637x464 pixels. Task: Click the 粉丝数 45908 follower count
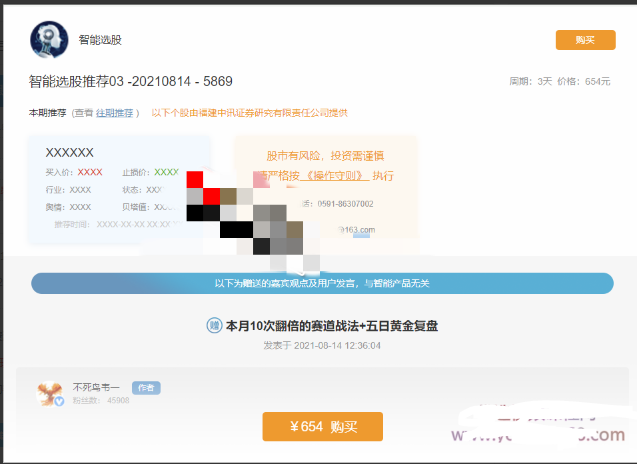coord(101,400)
